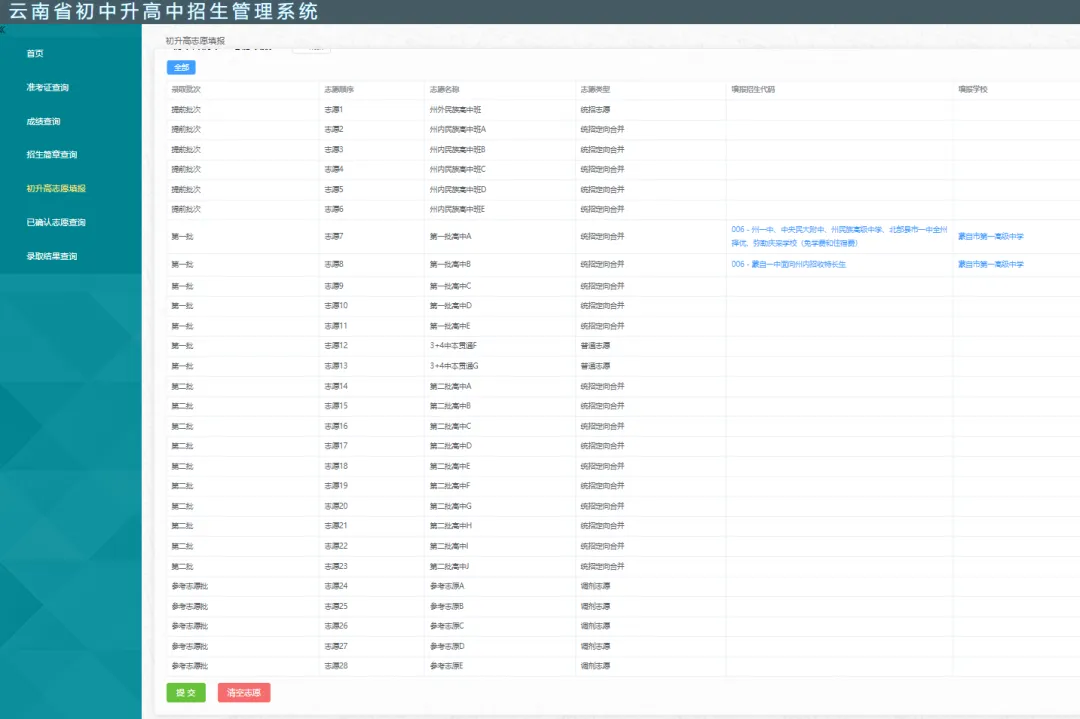Select the 志愿1 州外民族高中班 row

click(x=623, y=110)
